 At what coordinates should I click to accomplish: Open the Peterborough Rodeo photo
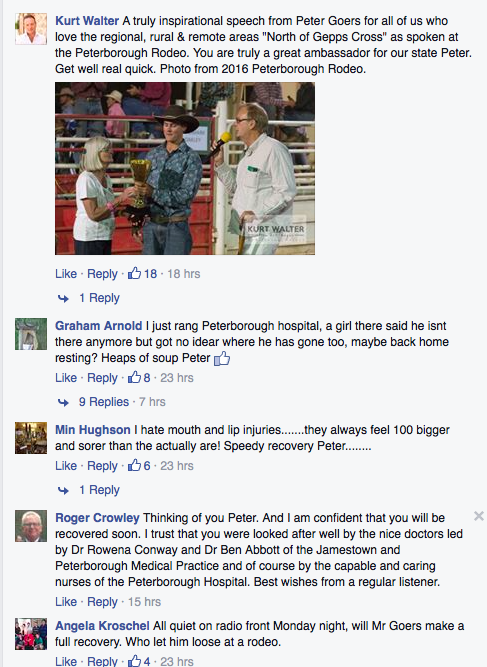[x=185, y=168]
